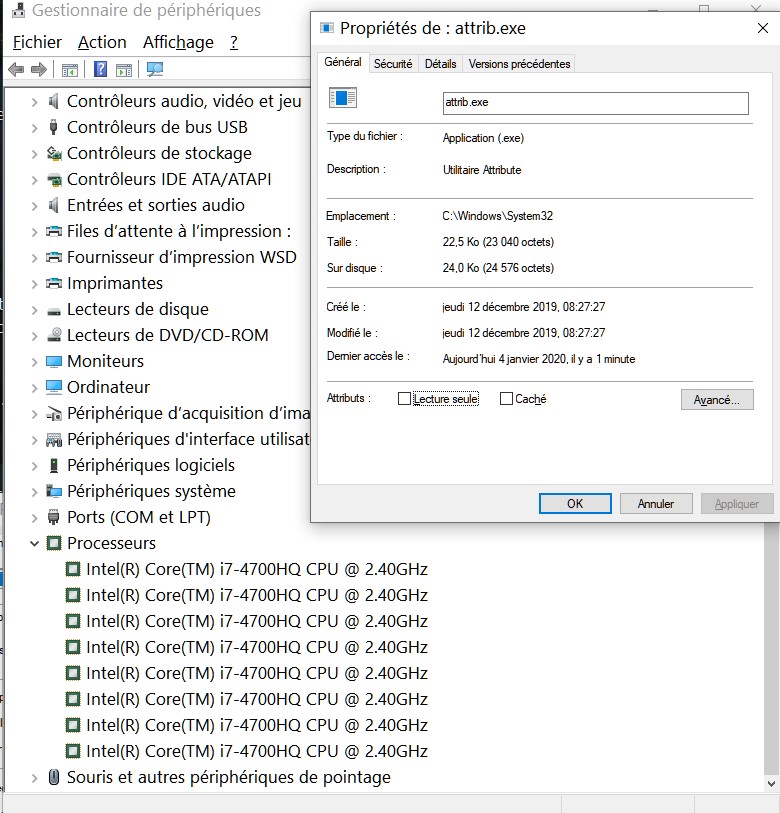Image resolution: width=780 pixels, height=813 pixels.
Task: Click the OK button
Action: [575, 503]
